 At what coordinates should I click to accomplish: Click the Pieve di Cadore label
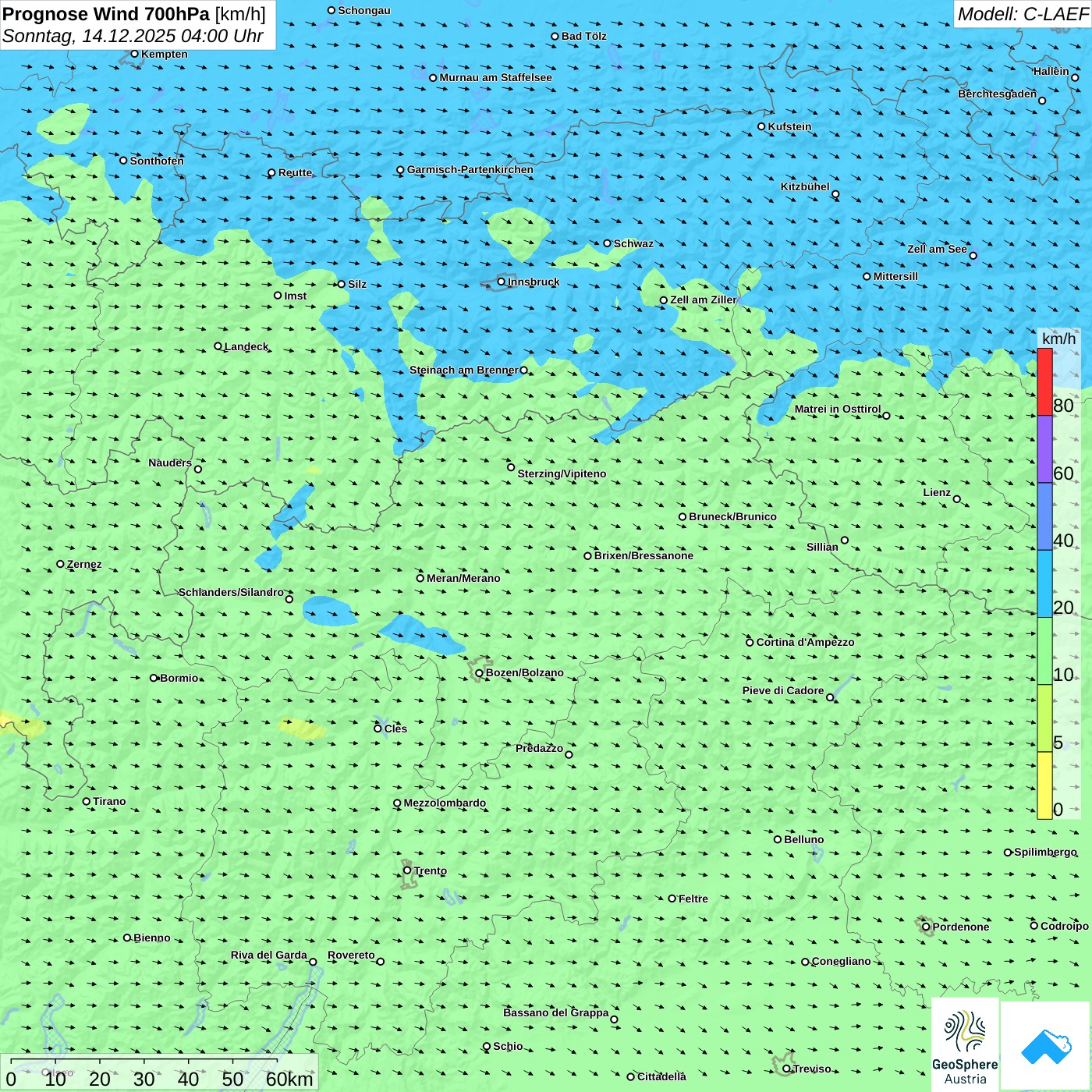pos(782,690)
